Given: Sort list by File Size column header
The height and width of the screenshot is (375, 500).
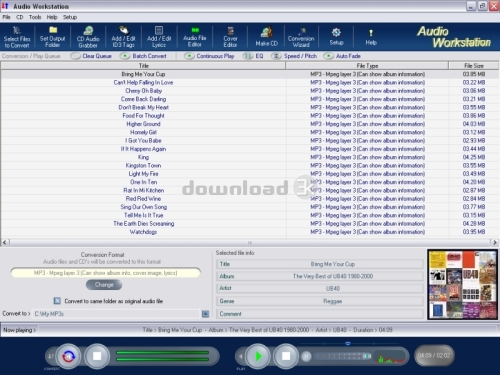Looking at the screenshot, I should (474, 66).
